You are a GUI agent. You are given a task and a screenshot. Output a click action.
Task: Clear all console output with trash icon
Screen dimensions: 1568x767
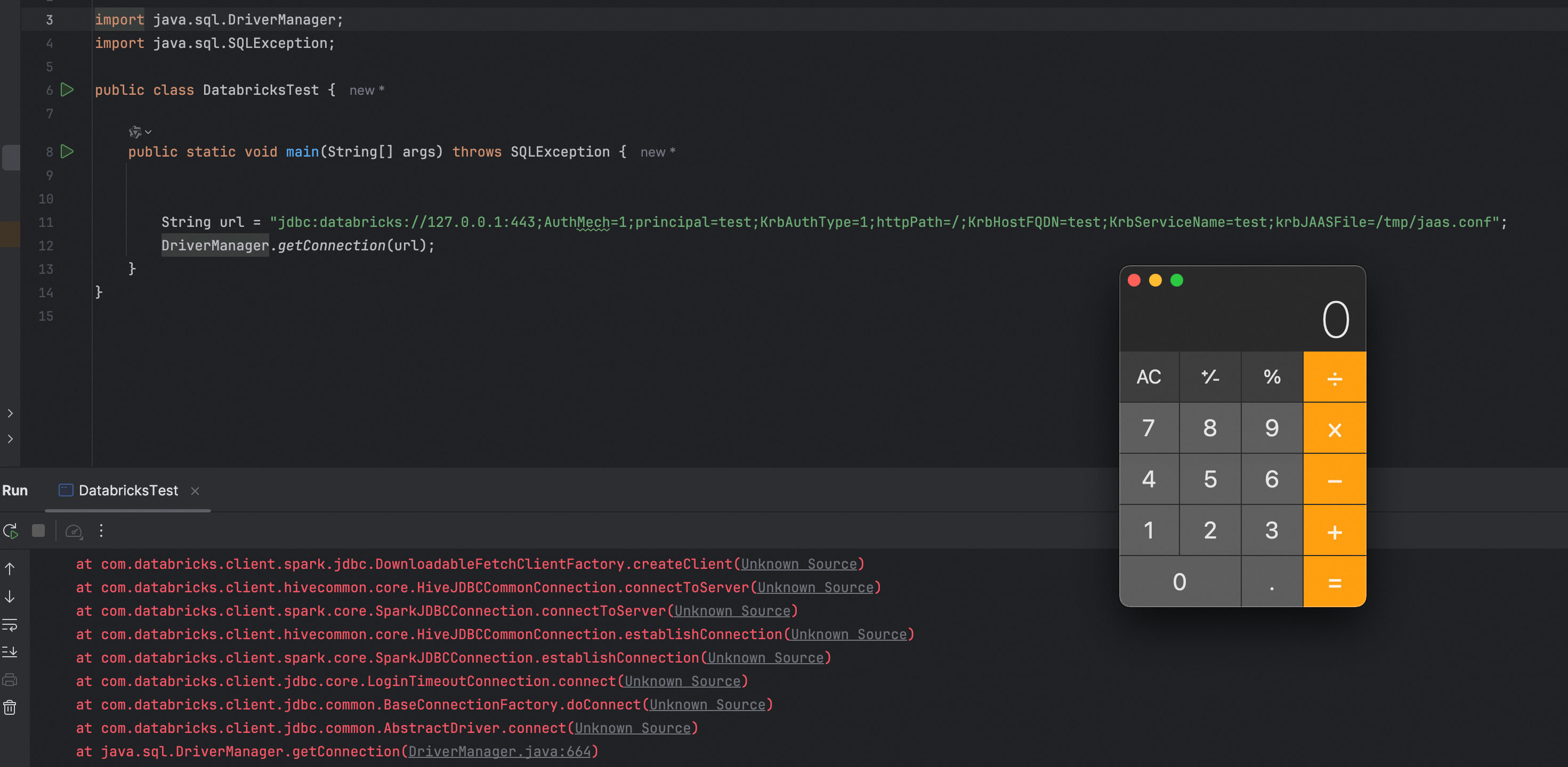pyautogui.click(x=10, y=707)
